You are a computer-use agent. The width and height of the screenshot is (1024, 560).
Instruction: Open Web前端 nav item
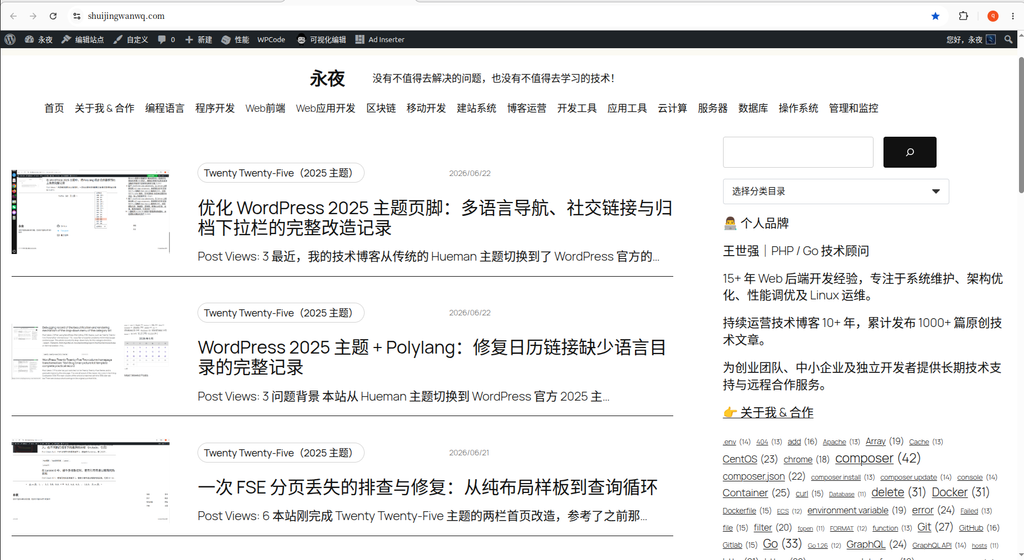(265, 108)
